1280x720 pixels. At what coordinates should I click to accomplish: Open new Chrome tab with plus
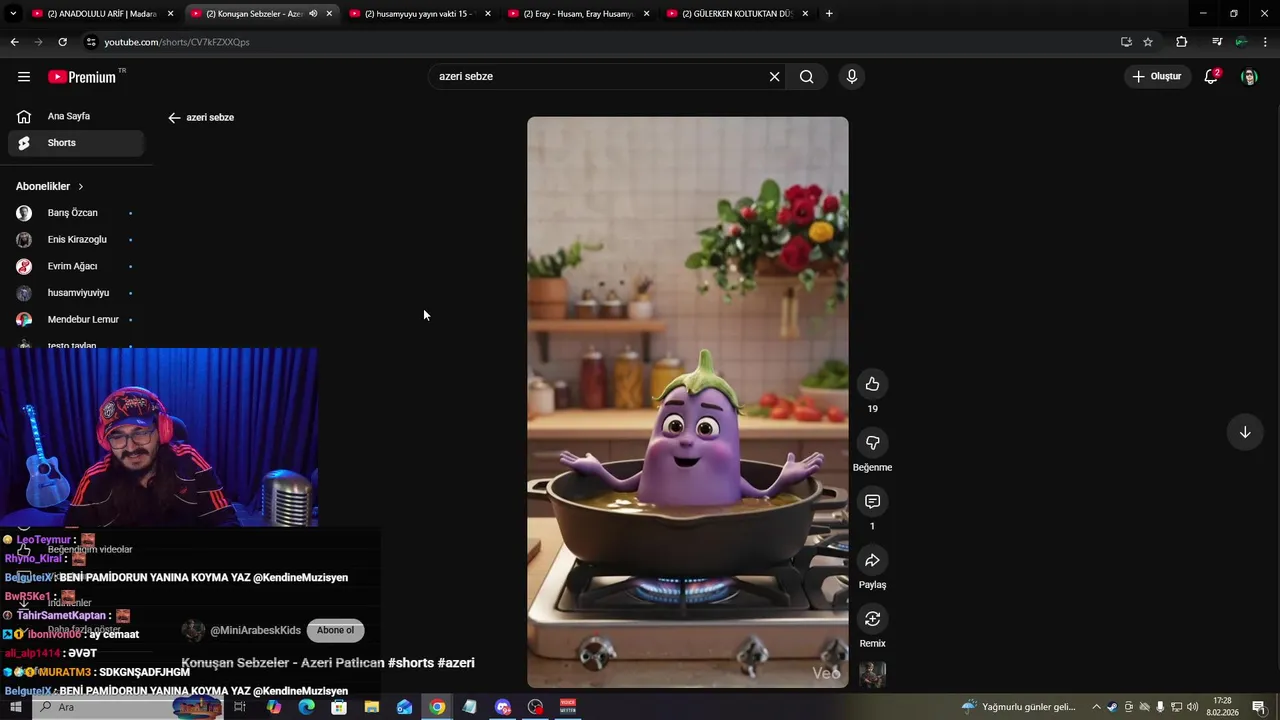click(829, 14)
